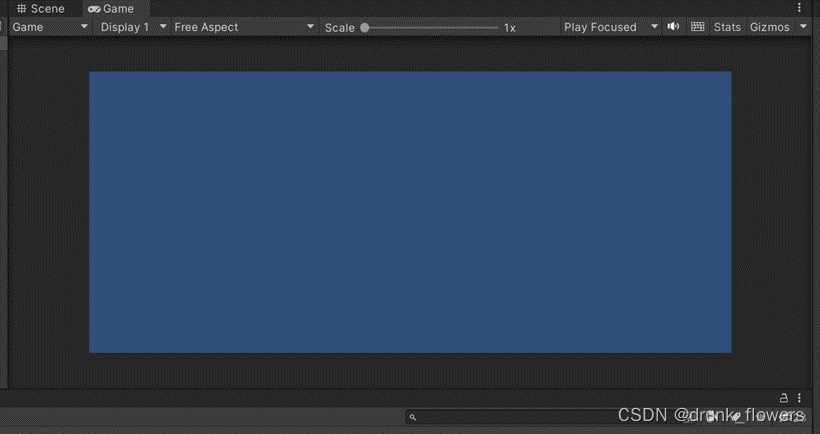Open the Free Aspect resolution dropdown
The image size is (820, 434).
(x=244, y=27)
